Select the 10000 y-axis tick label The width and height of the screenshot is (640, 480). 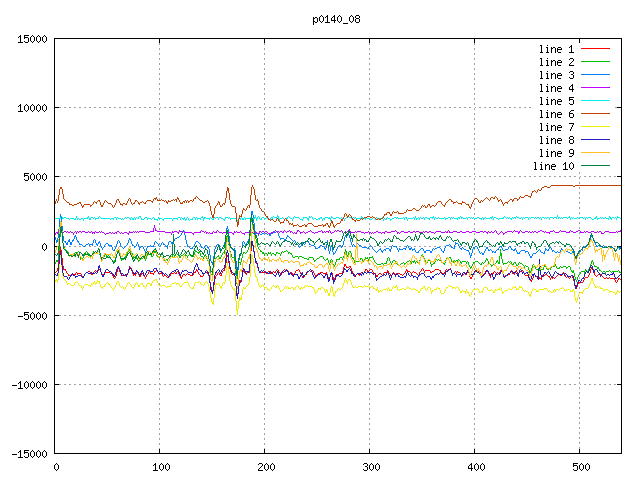(x=31, y=108)
